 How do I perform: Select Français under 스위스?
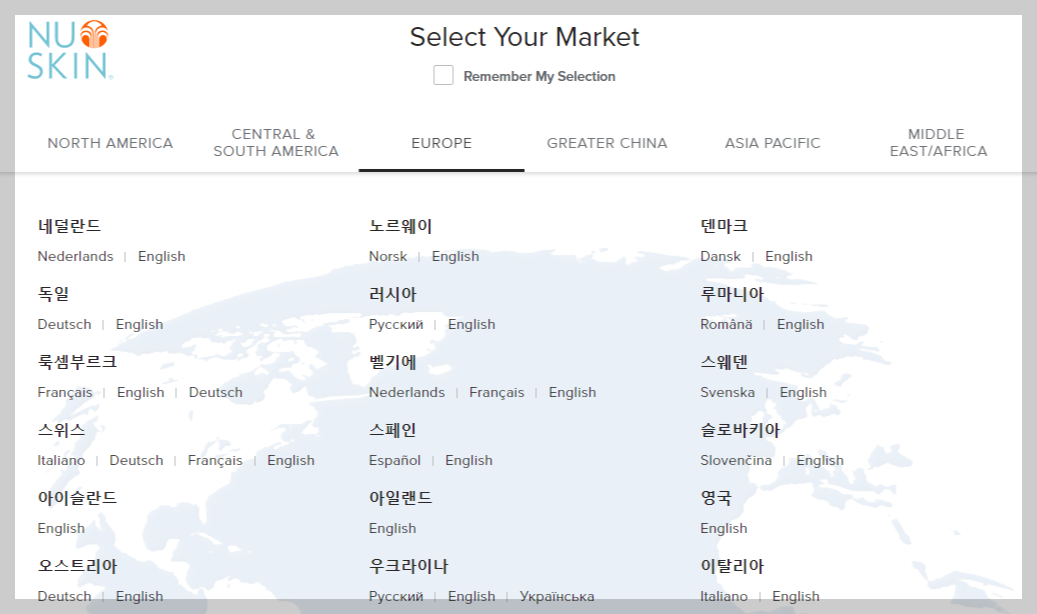point(215,460)
